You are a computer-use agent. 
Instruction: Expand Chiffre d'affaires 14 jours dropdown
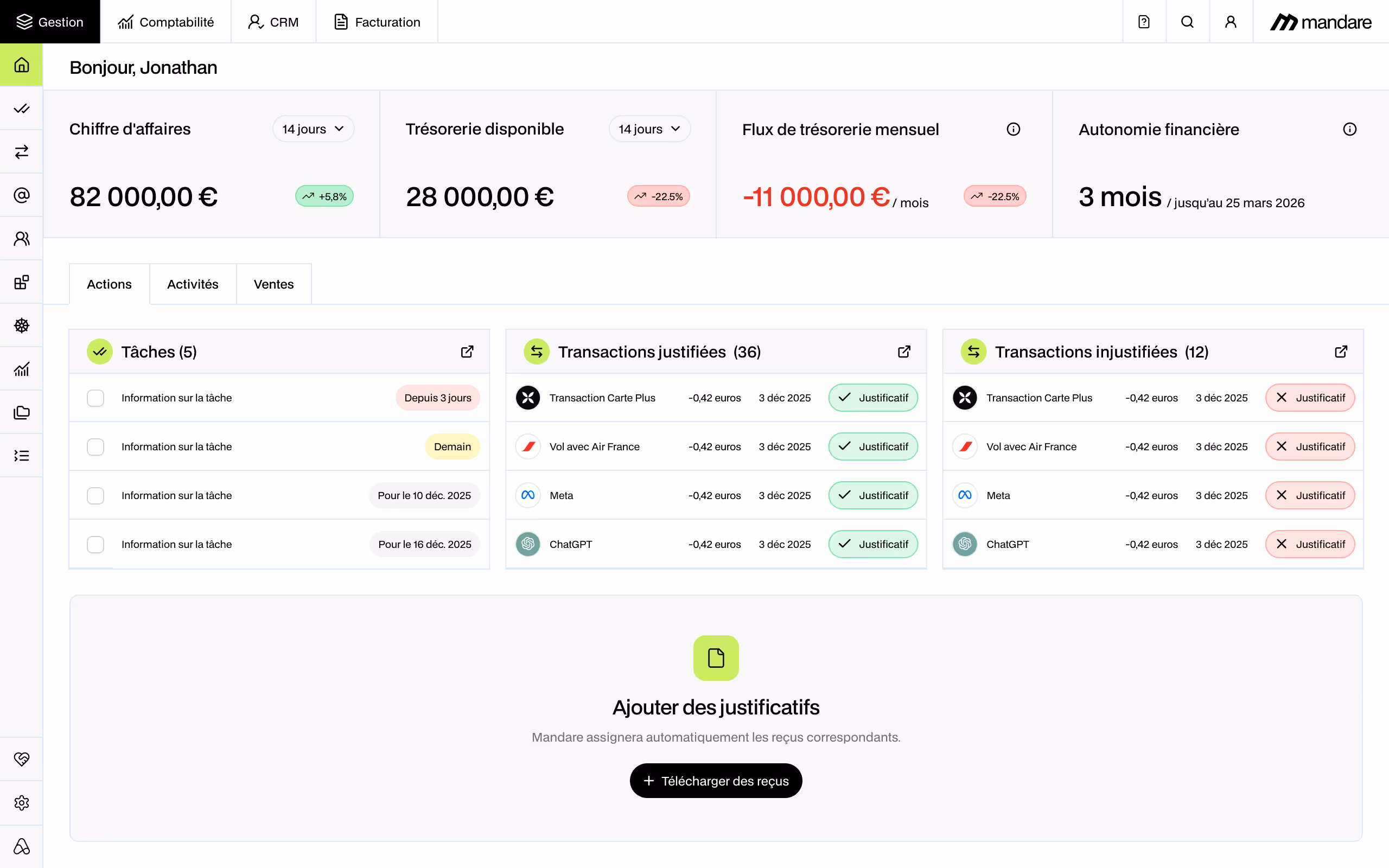click(313, 129)
